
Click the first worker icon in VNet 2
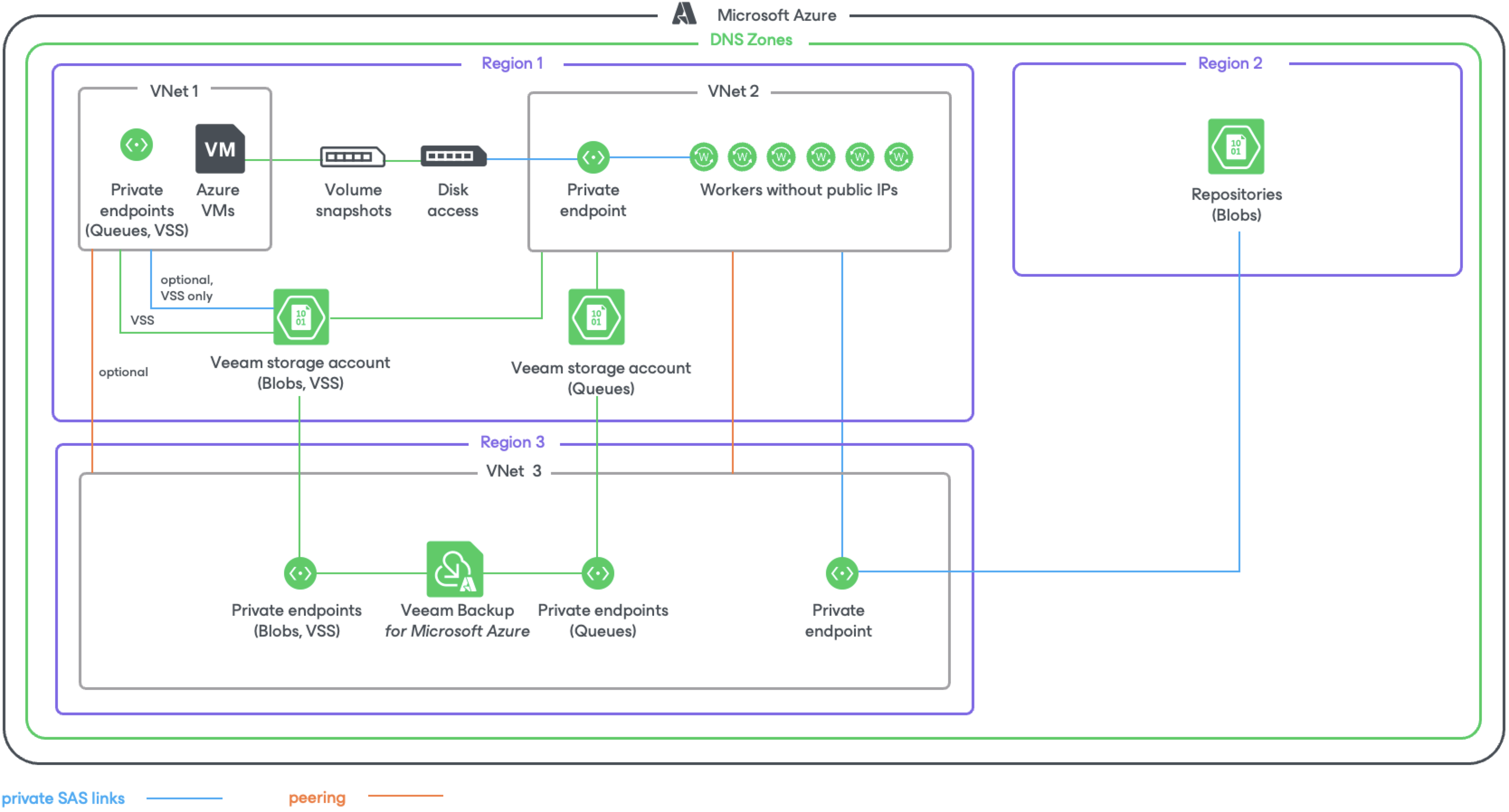click(703, 157)
